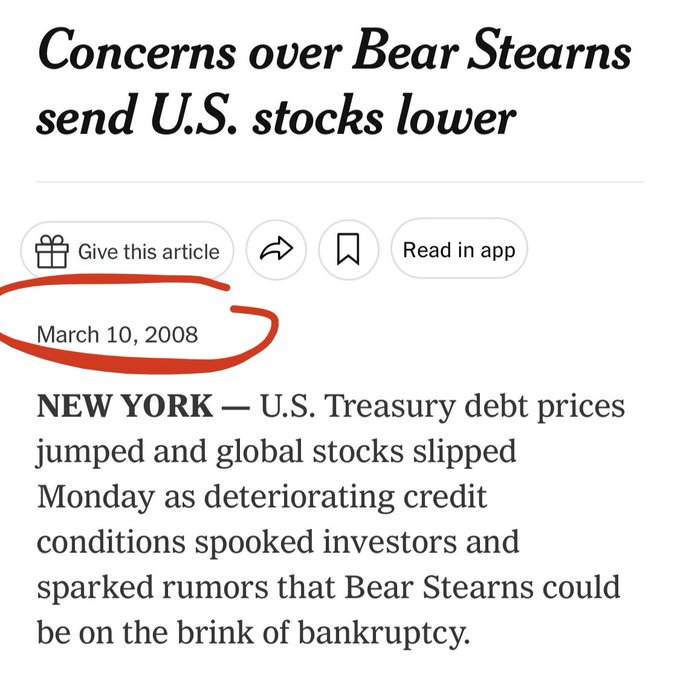Click the line 'conditions spooked investors and'

[x=278, y=542]
